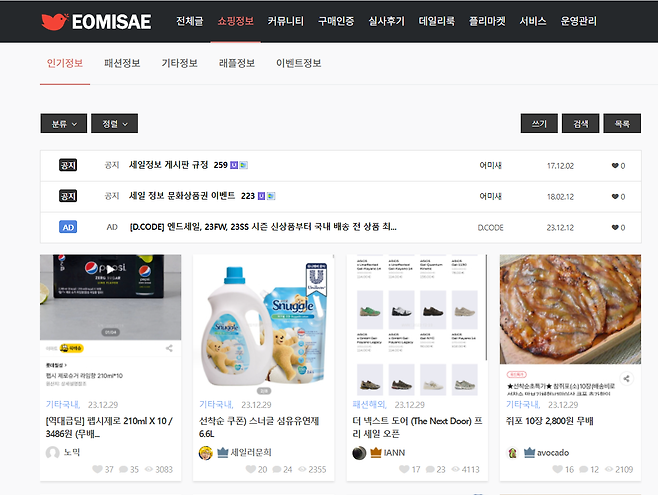Open the 정렬 sort dropdown
The width and height of the screenshot is (658, 495).
115,123
